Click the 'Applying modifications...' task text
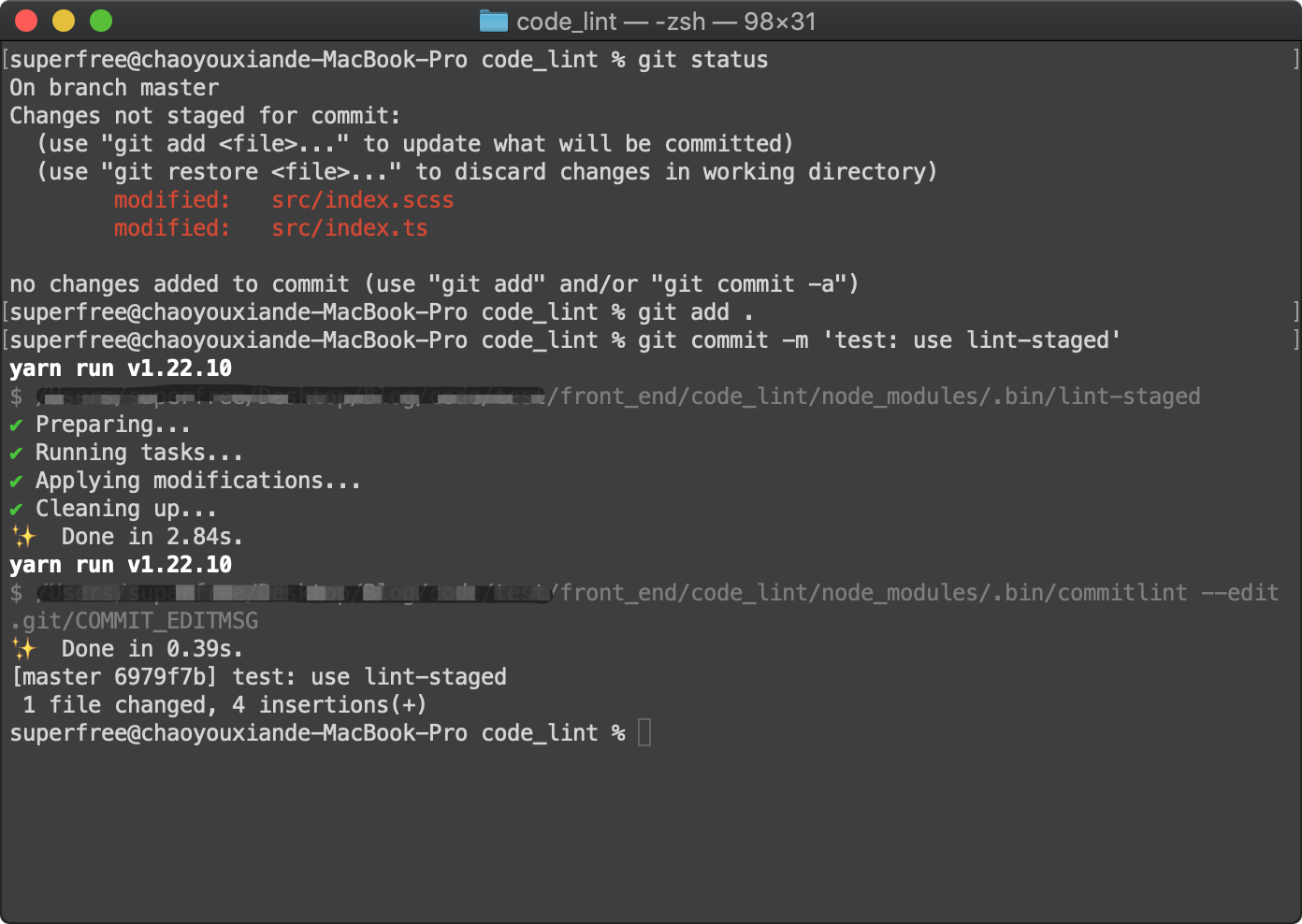Image resolution: width=1302 pixels, height=924 pixels. (x=198, y=481)
